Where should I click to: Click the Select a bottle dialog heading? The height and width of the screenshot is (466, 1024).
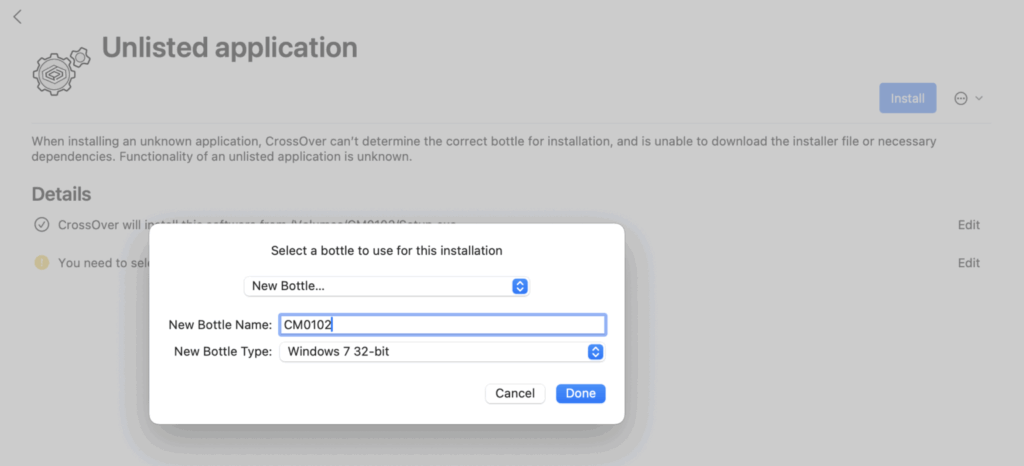386,250
